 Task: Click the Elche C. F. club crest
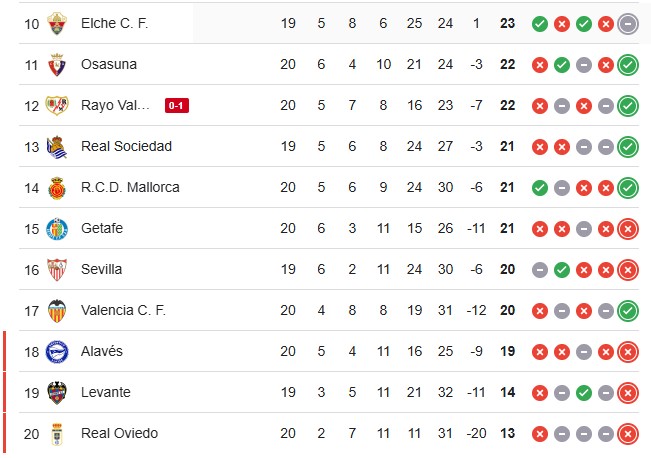pos(57,23)
